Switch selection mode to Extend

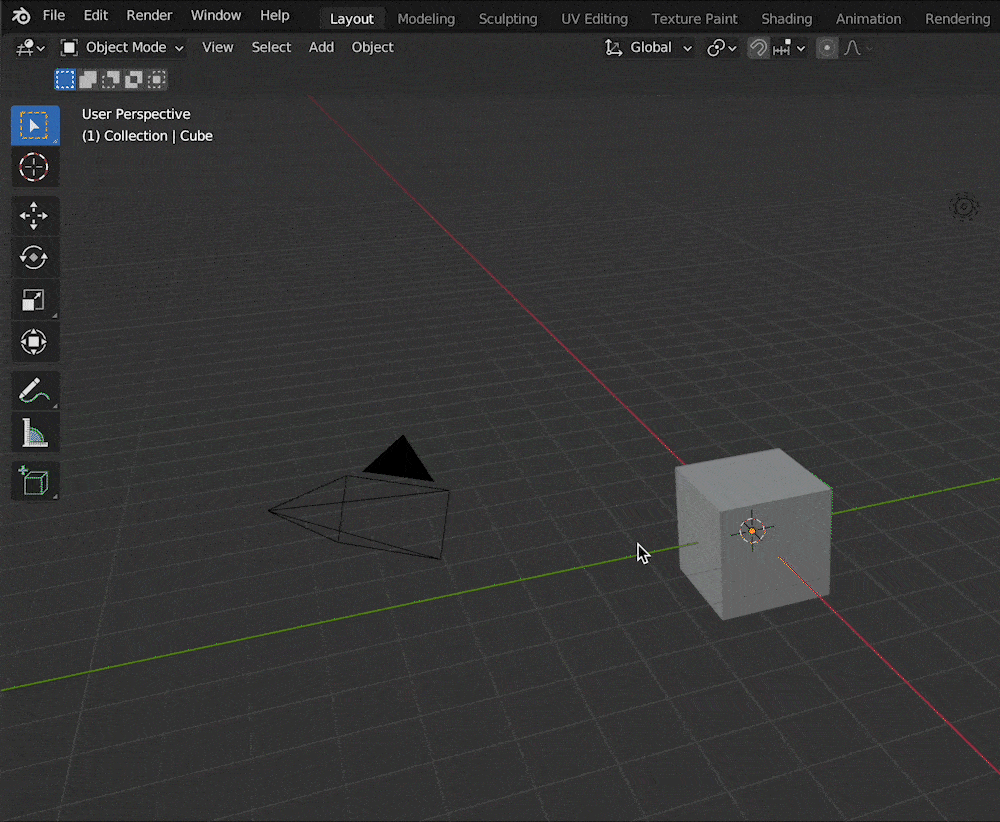pos(88,80)
